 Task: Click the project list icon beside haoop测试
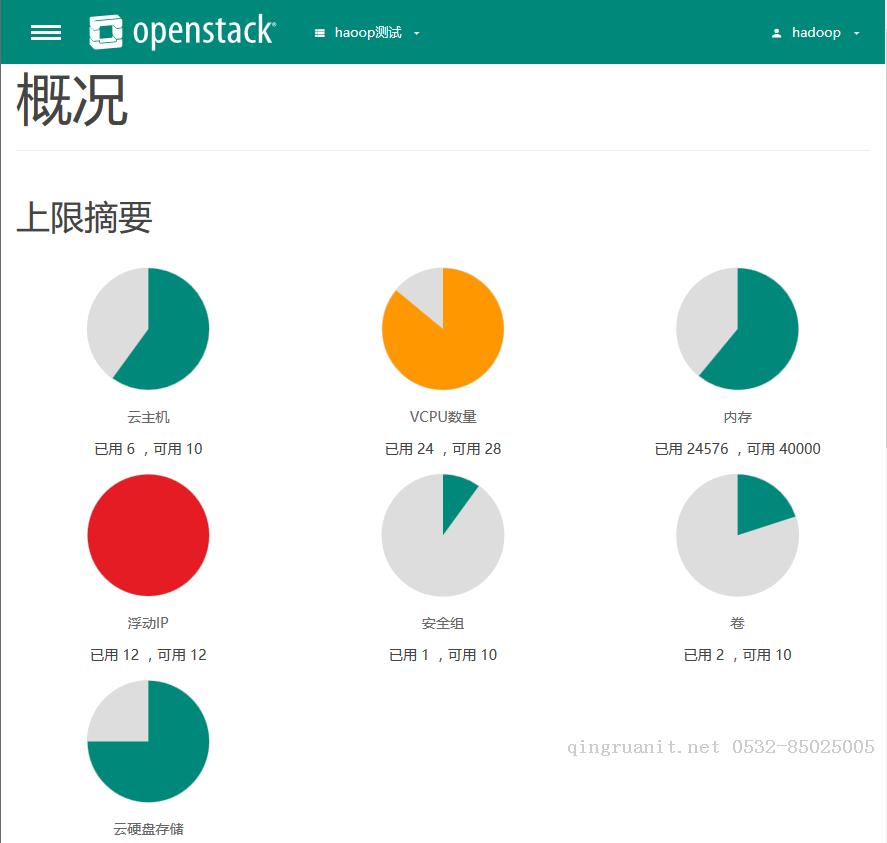[320, 33]
